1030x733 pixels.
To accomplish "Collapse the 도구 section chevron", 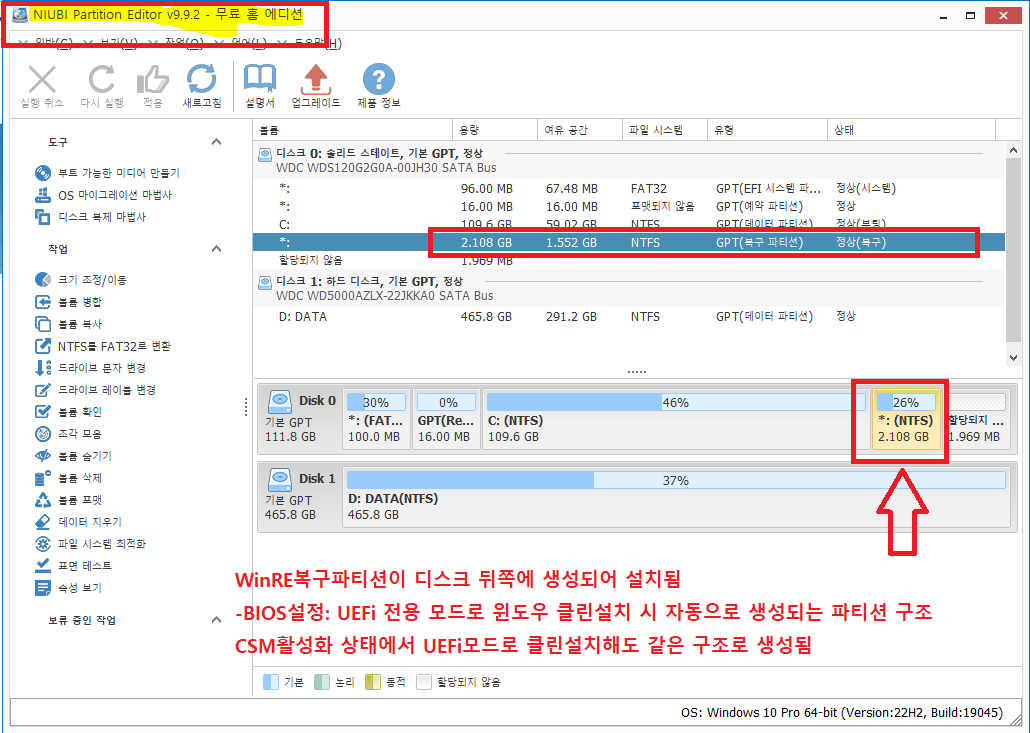I will pyautogui.click(x=216, y=142).
